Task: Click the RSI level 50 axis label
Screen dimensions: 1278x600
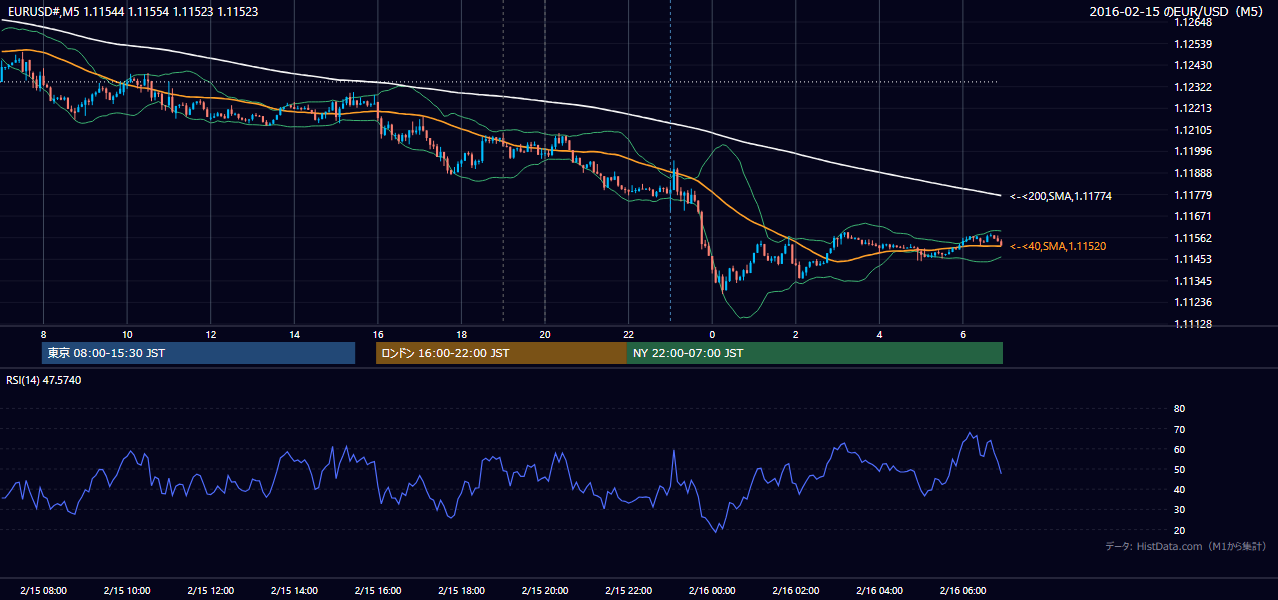Action: [1179, 469]
